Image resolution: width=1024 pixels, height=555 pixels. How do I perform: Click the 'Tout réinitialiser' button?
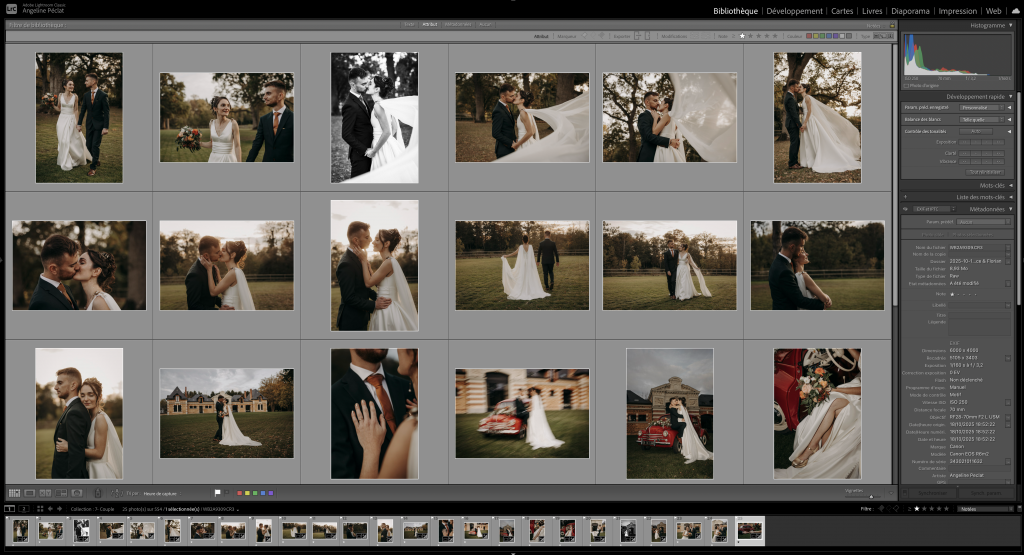pos(984,172)
